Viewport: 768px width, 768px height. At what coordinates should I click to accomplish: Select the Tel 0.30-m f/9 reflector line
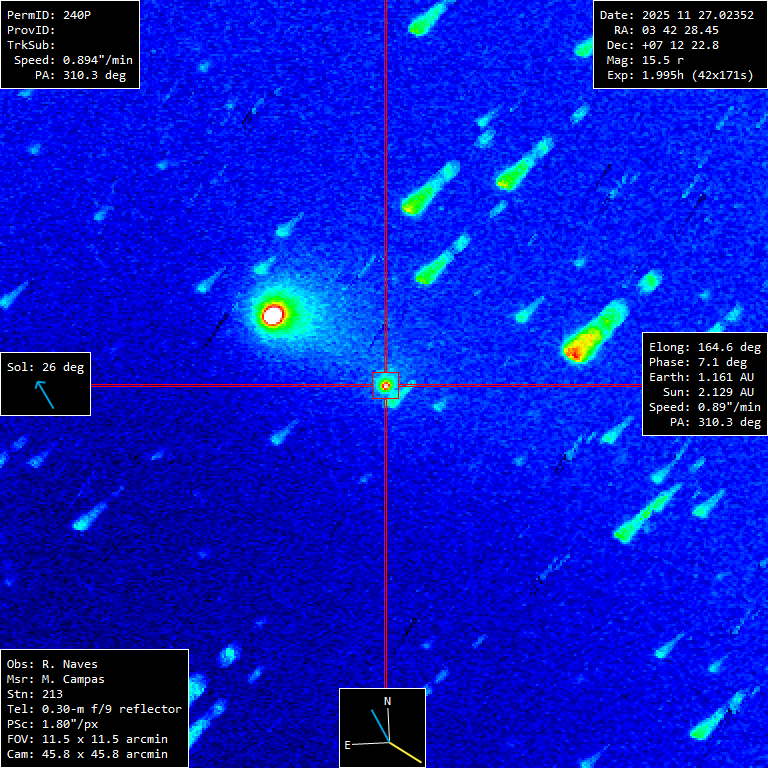(x=94, y=709)
